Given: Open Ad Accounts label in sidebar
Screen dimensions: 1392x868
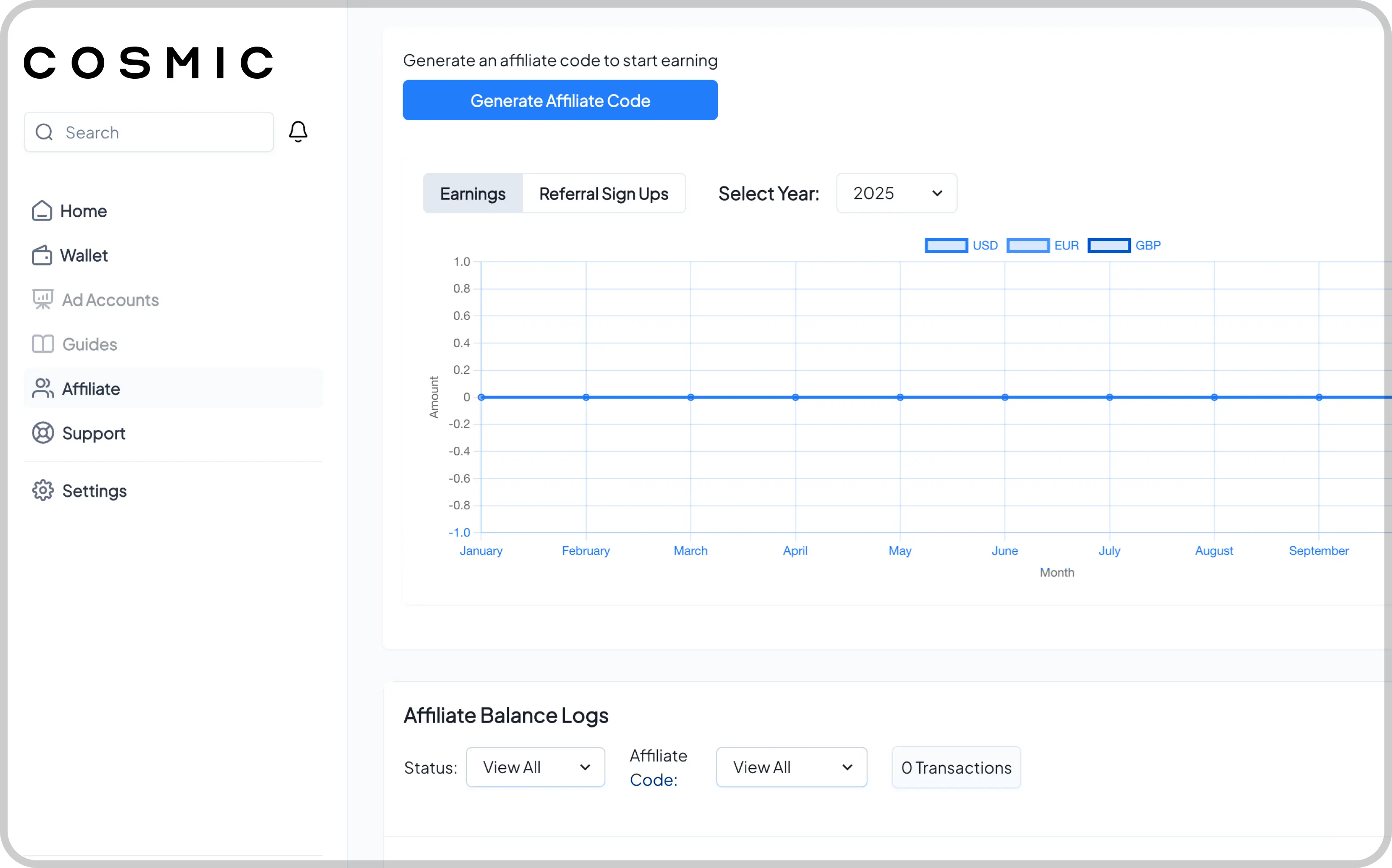Looking at the screenshot, I should click(110, 300).
